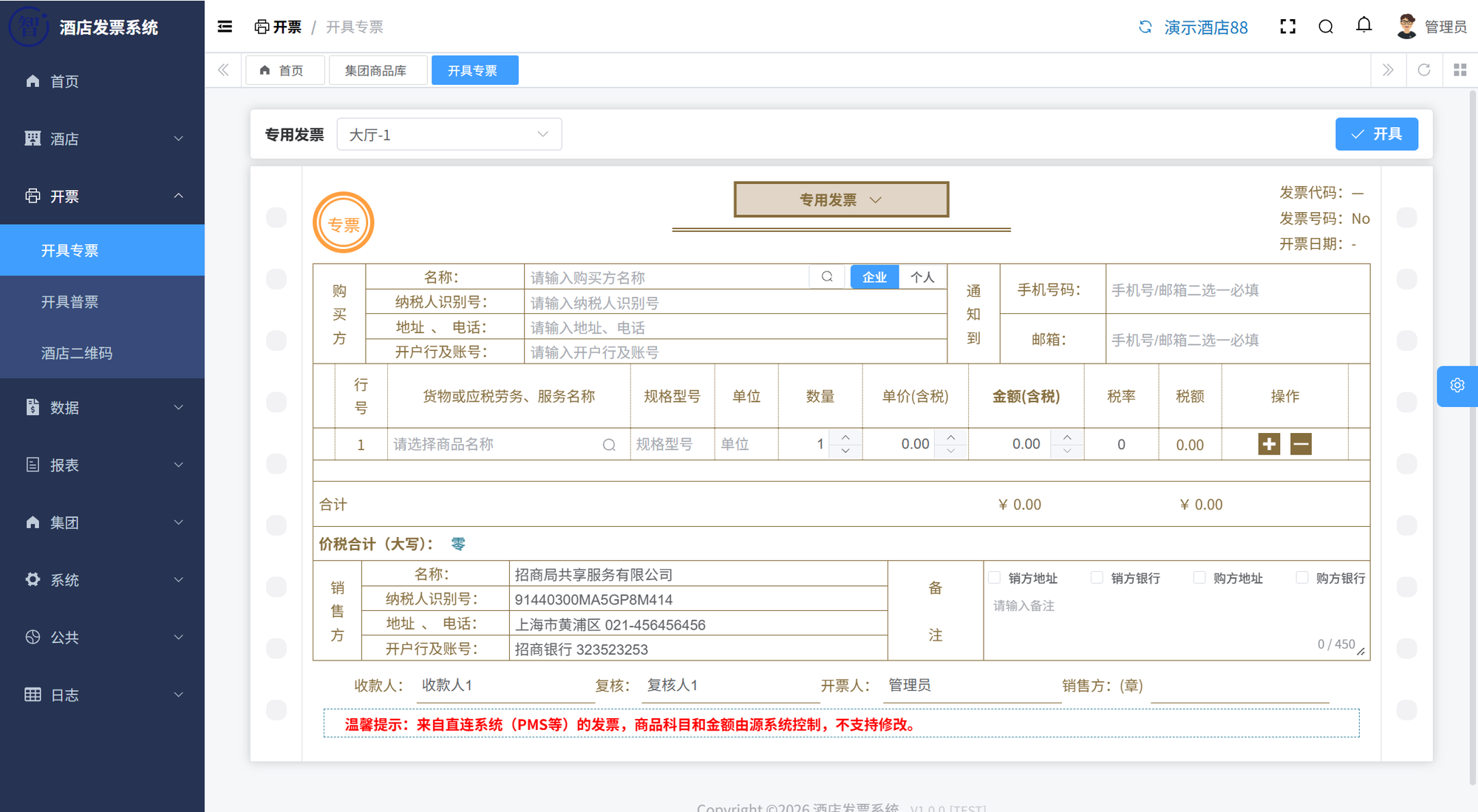Toggle the sidebar collapse hamburger icon
This screenshot has height=812, width=1478.
pyautogui.click(x=225, y=27)
